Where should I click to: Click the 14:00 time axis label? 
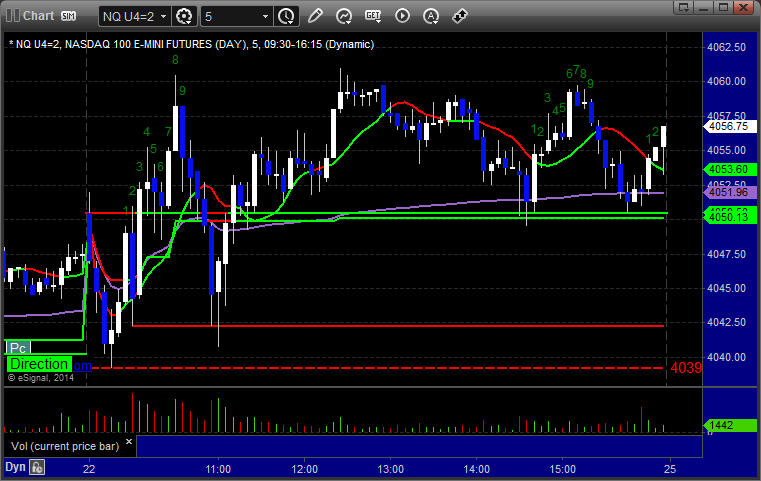477,469
